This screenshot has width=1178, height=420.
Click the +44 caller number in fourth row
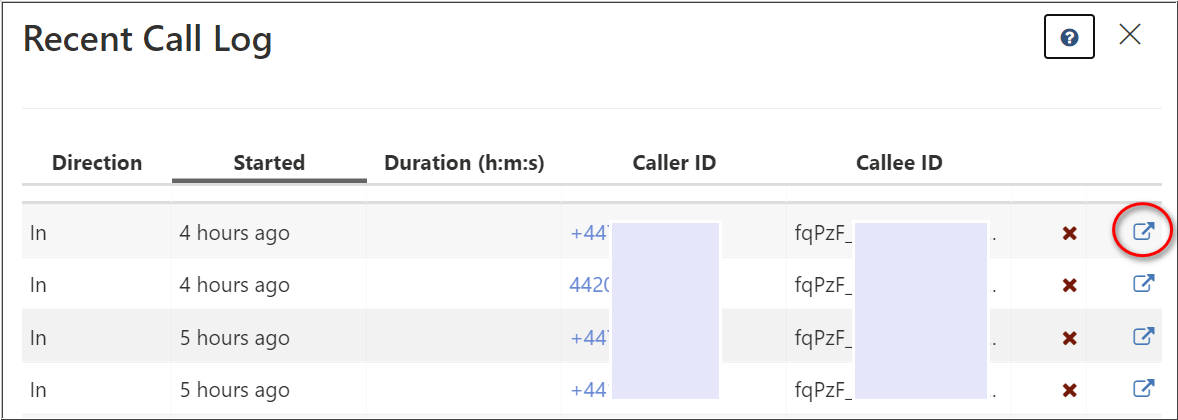(592, 390)
